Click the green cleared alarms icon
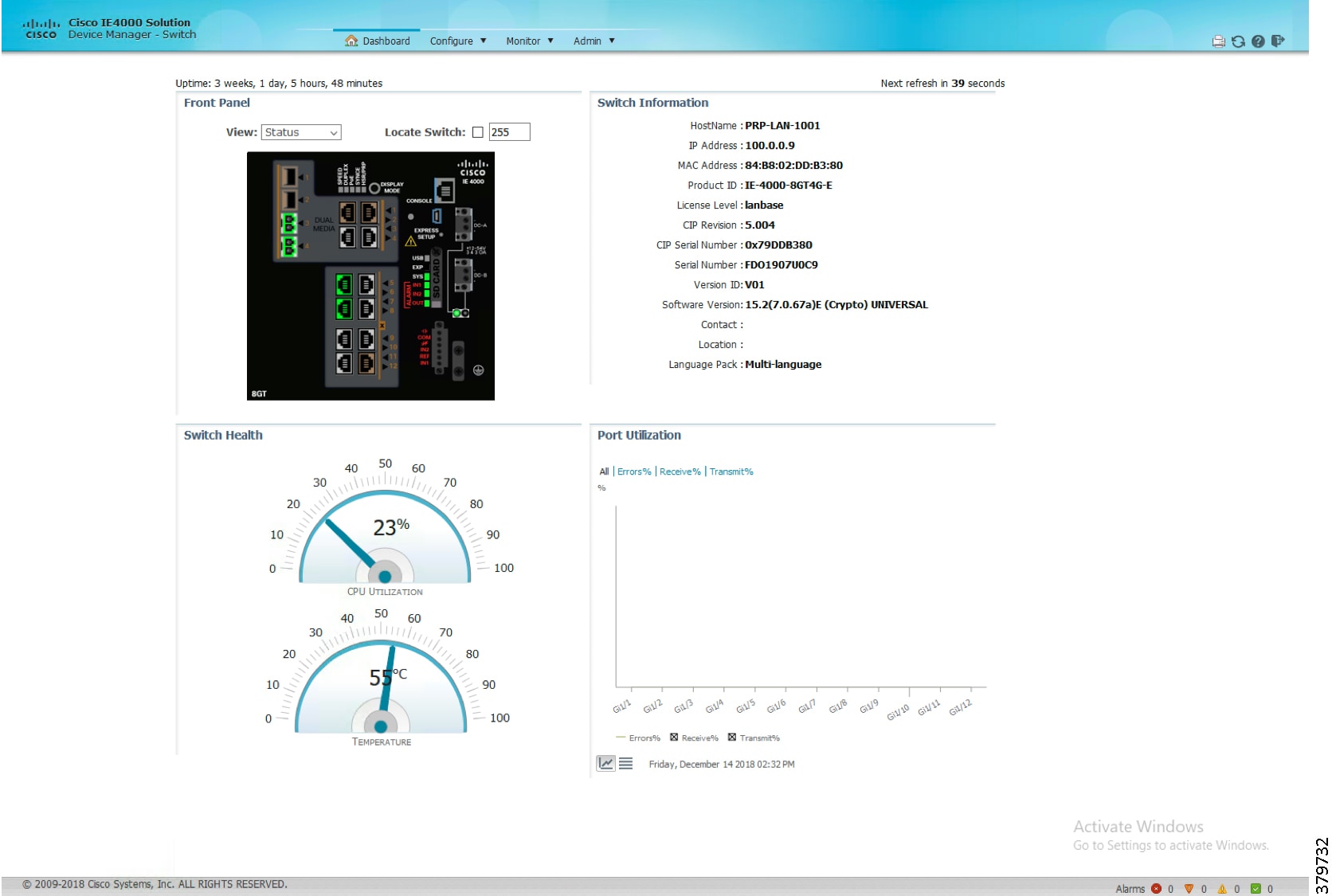Image resolution: width=1332 pixels, height=896 pixels. pos(1256,889)
